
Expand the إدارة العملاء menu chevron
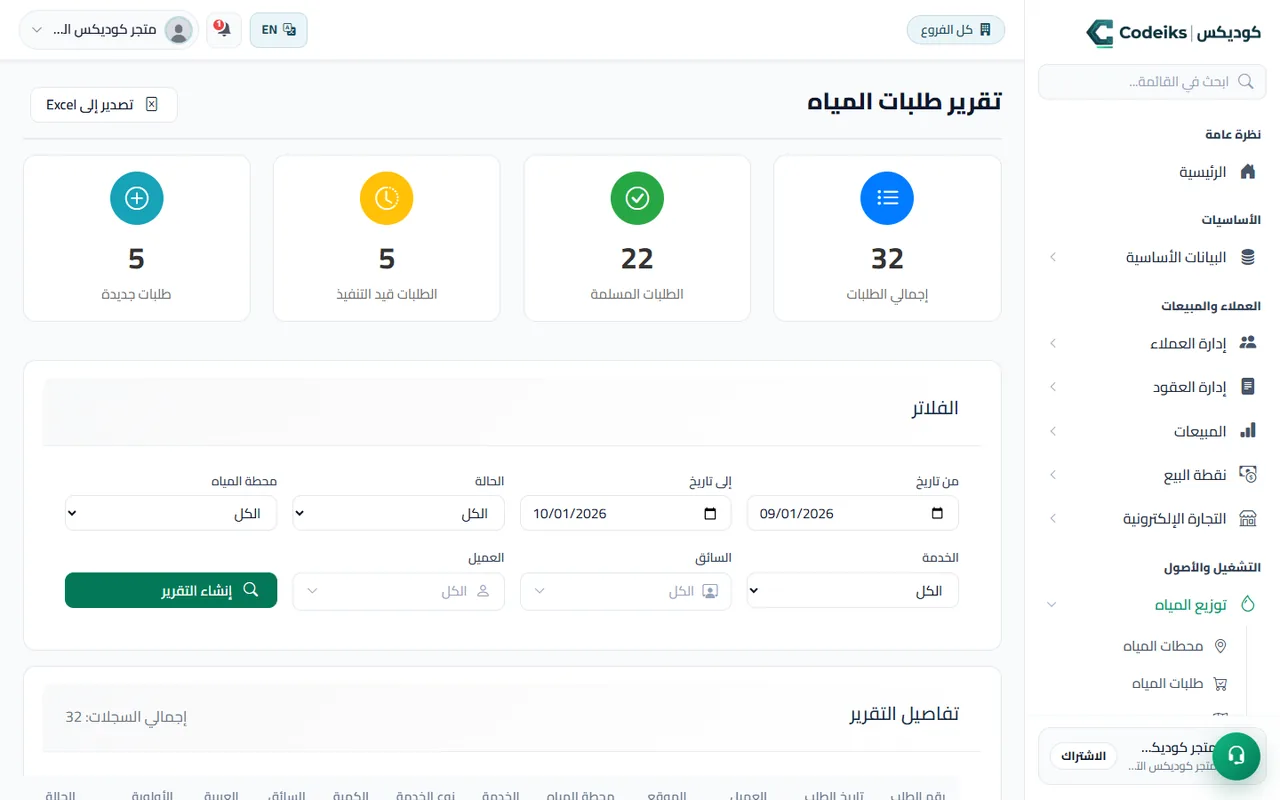[x=1052, y=343]
